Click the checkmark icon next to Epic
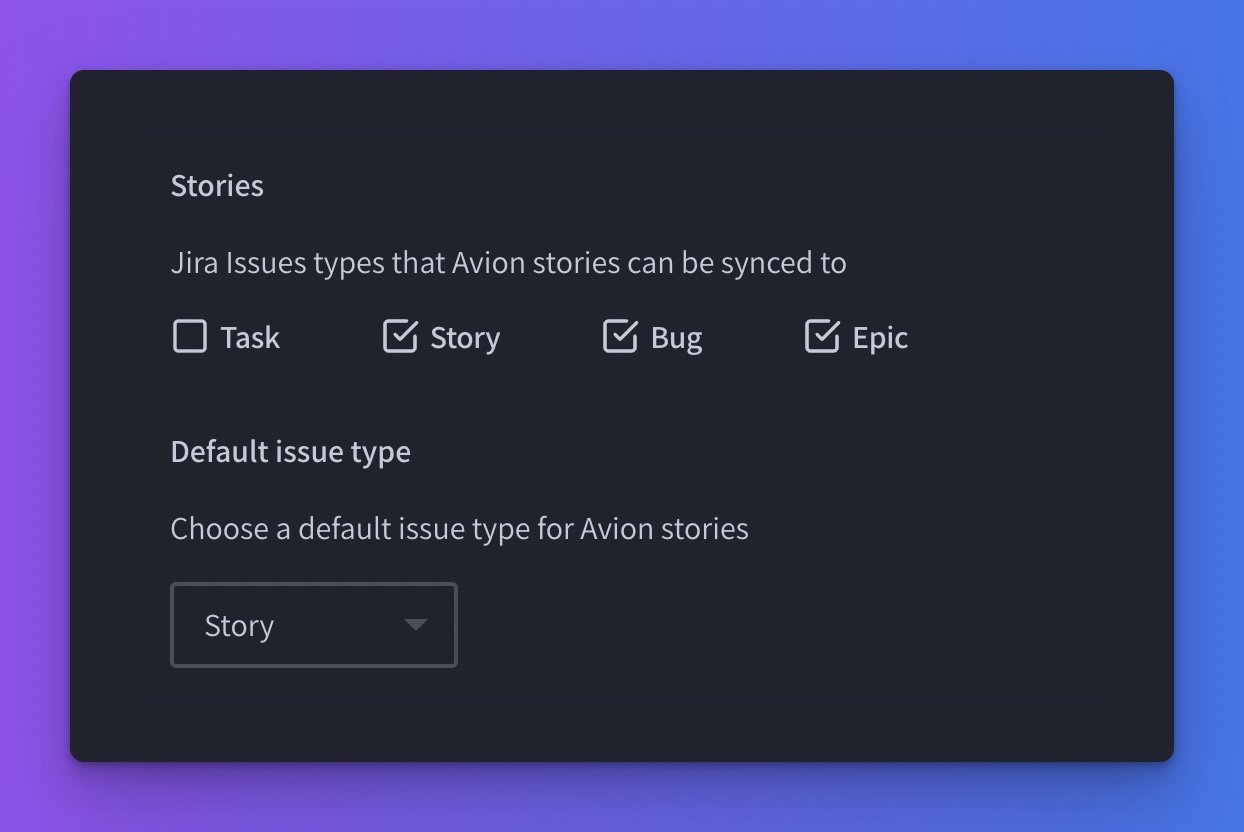 click(822, 337)
